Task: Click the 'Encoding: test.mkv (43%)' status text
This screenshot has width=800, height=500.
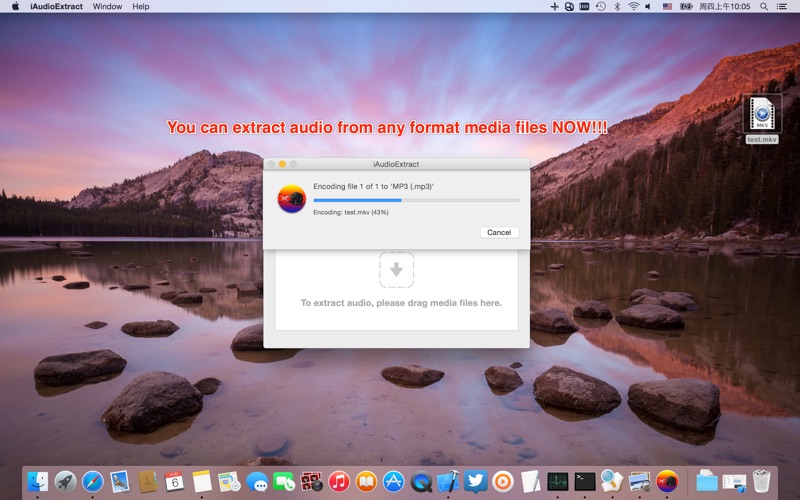Action: point(351,212)
